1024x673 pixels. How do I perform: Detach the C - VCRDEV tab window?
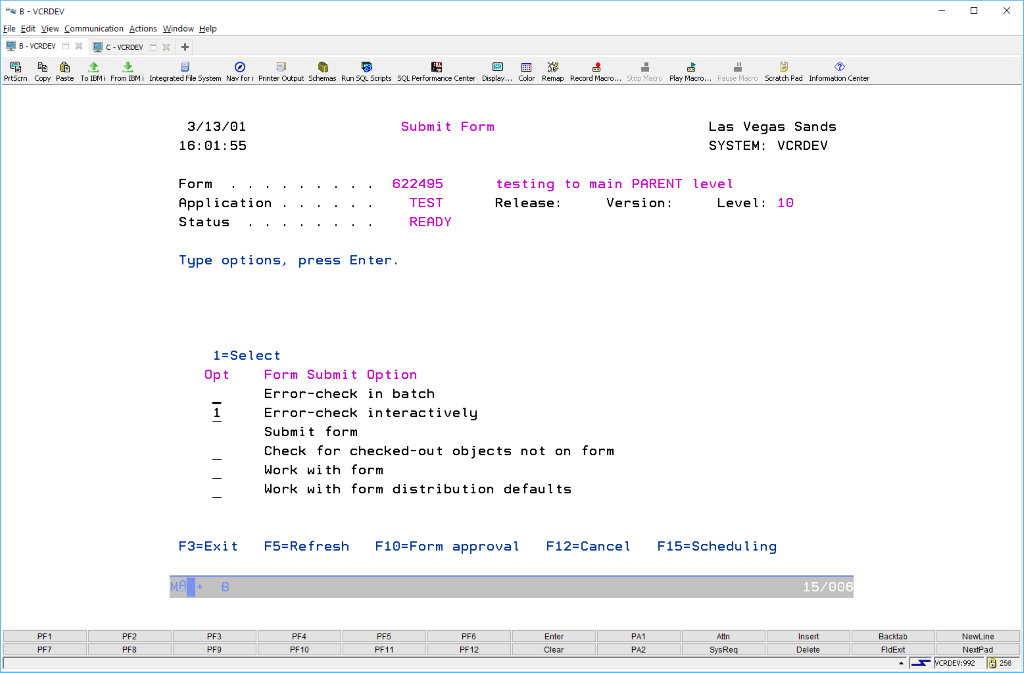coord(153,47)
